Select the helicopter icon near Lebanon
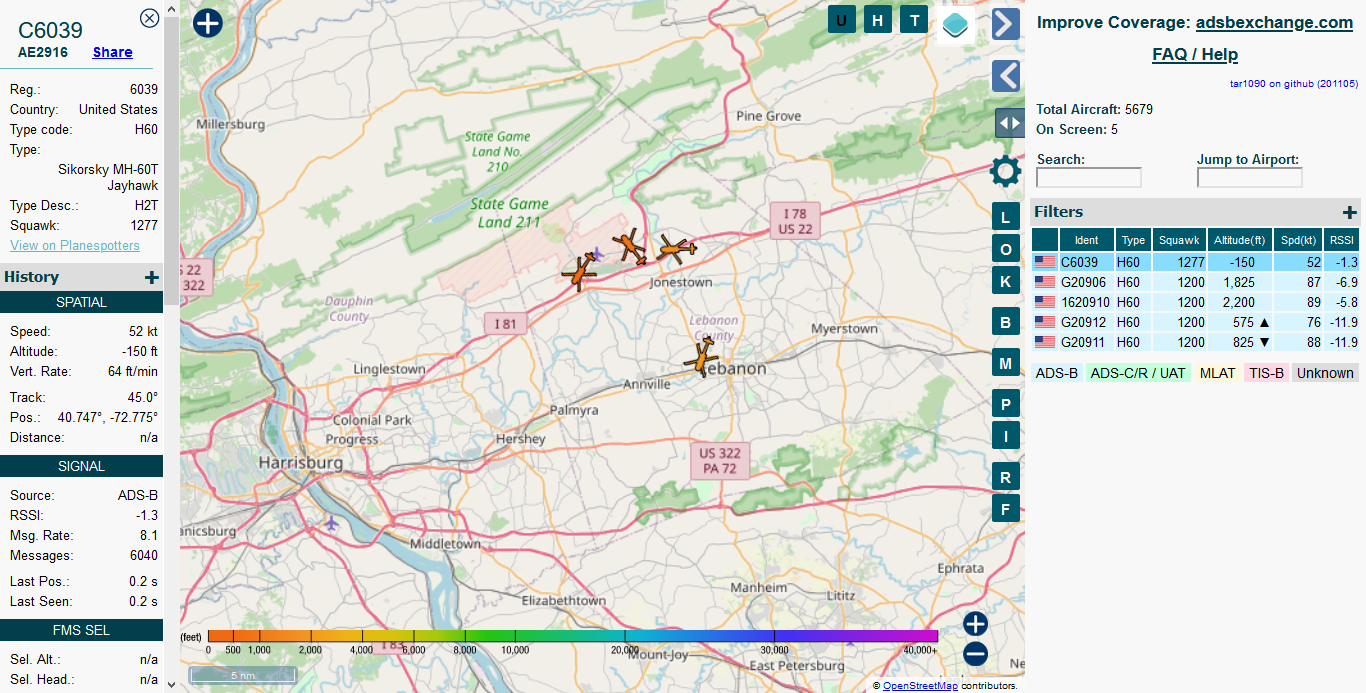1366x693 pixels. (x=702, y=356)
